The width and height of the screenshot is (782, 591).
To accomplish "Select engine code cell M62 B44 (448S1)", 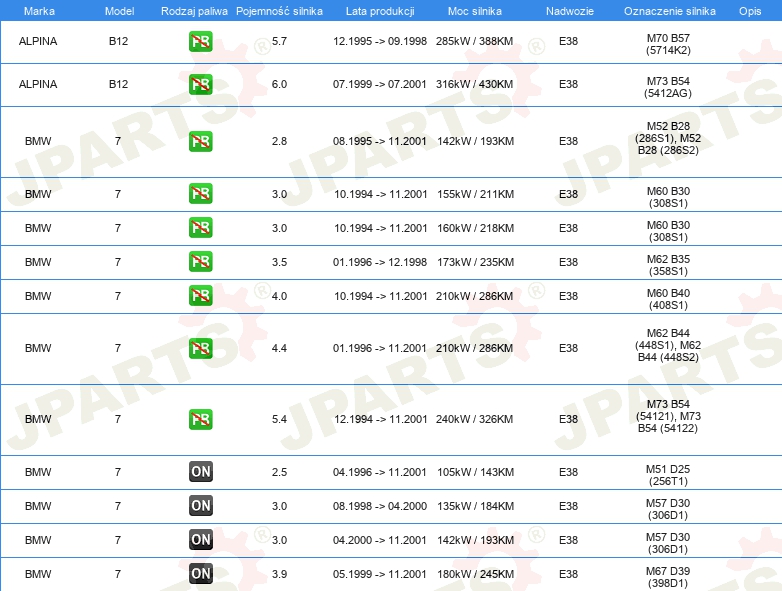I will [668, 345].
